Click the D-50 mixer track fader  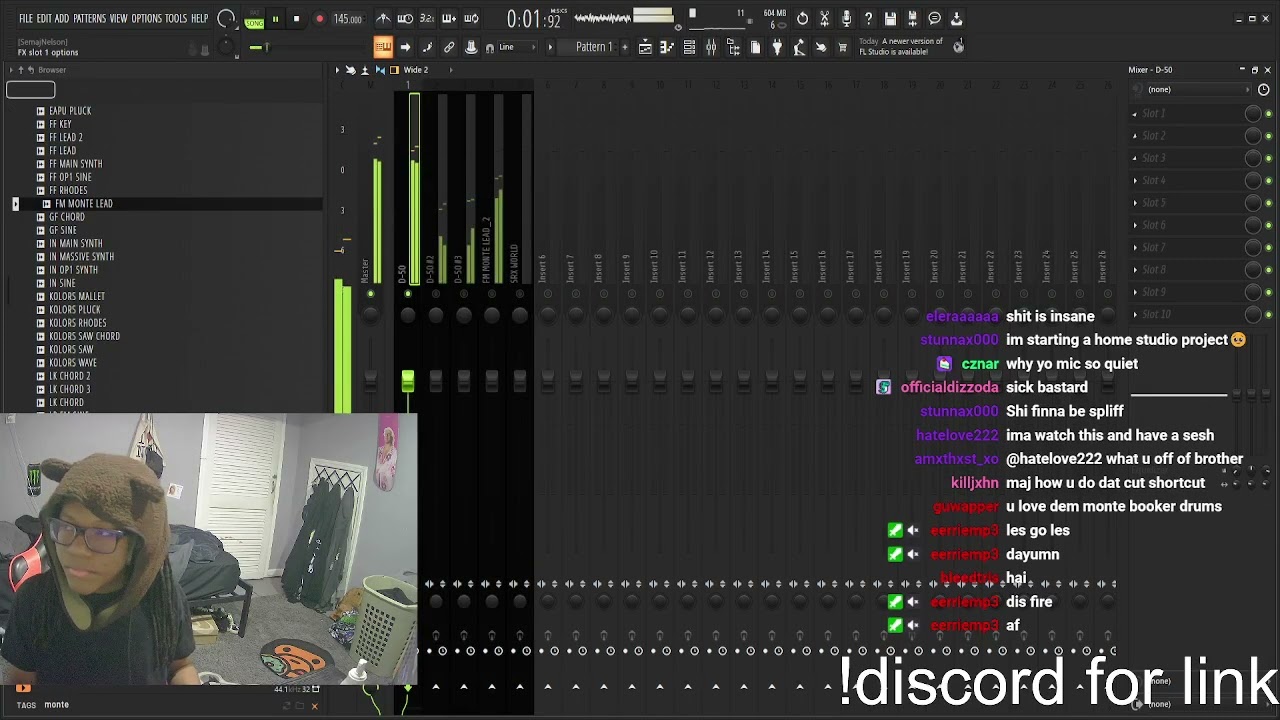pyautogui.click(x=408, y=380)
